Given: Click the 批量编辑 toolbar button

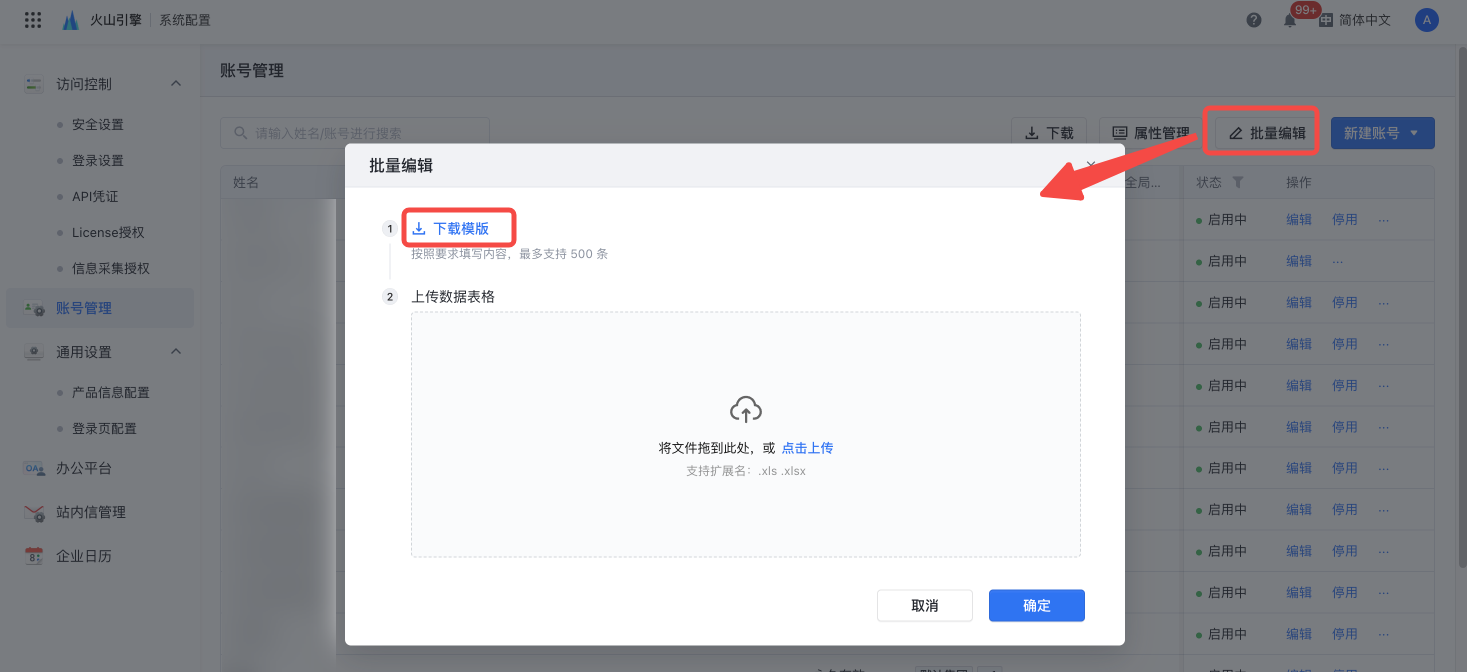Looking at the screenshot, I should pyautogui.click(x=1267, y=133).
